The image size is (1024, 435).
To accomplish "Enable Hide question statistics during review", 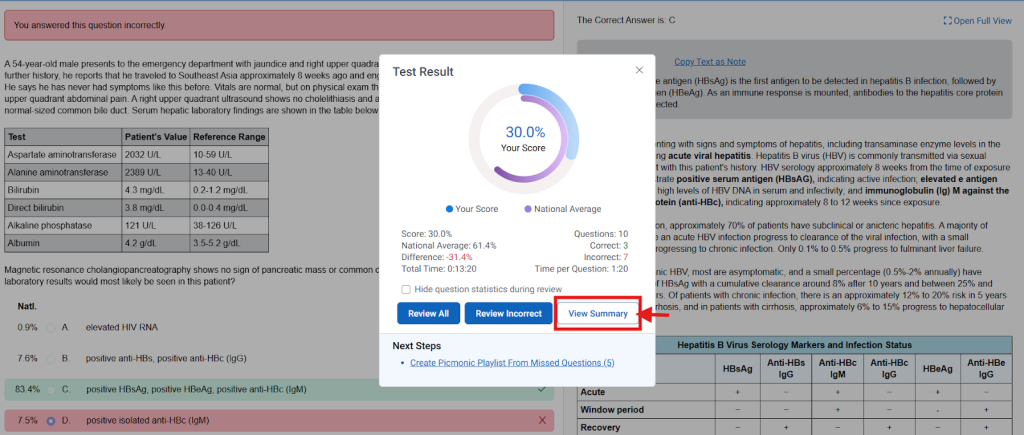I will [406, 289].
